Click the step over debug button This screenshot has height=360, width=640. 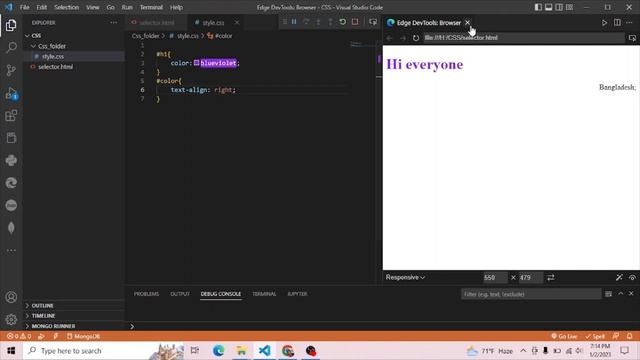306,22
